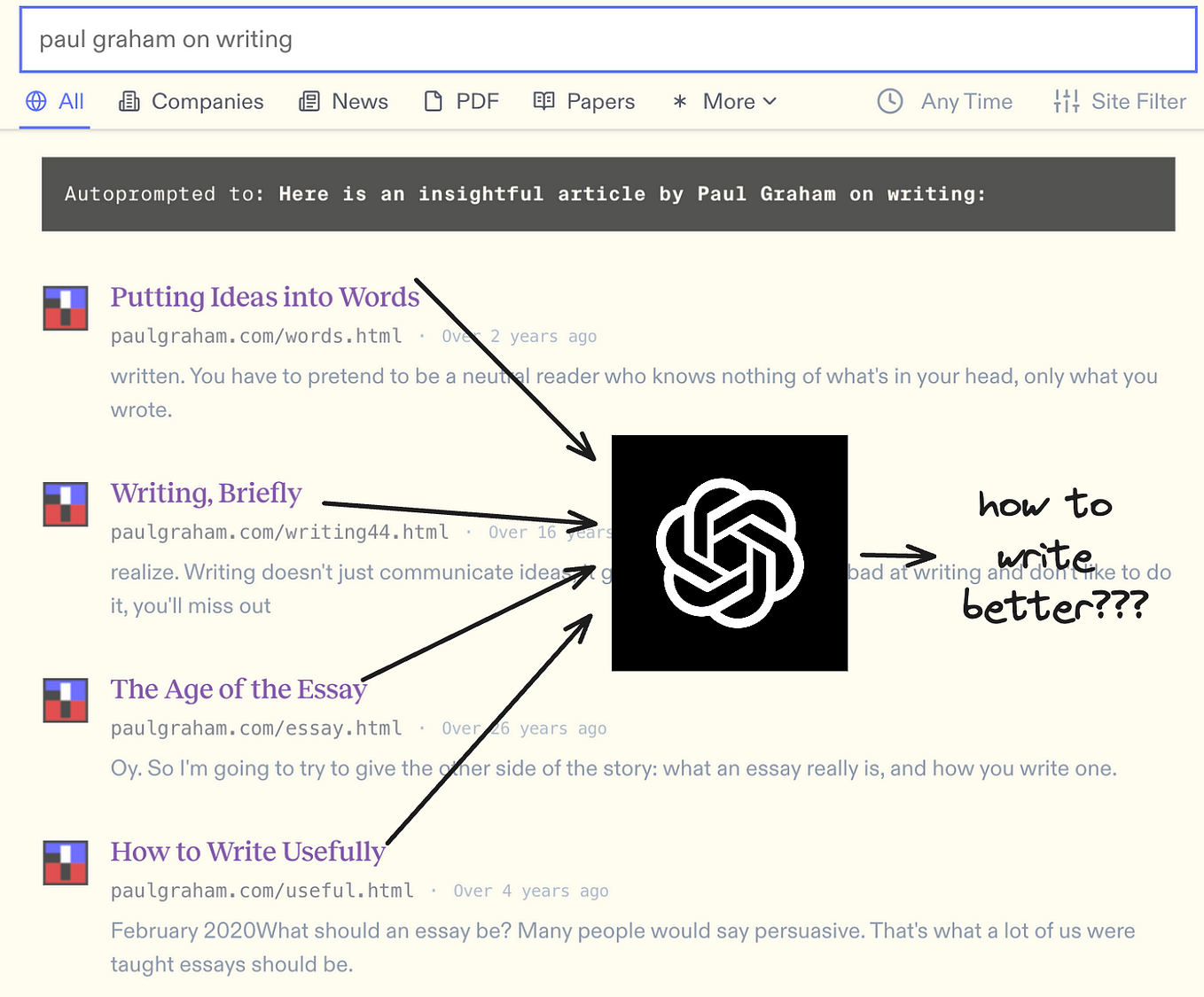1204x997 pixels.
Task: Click the News newspaper icon
Action: [x=309, y=101]
